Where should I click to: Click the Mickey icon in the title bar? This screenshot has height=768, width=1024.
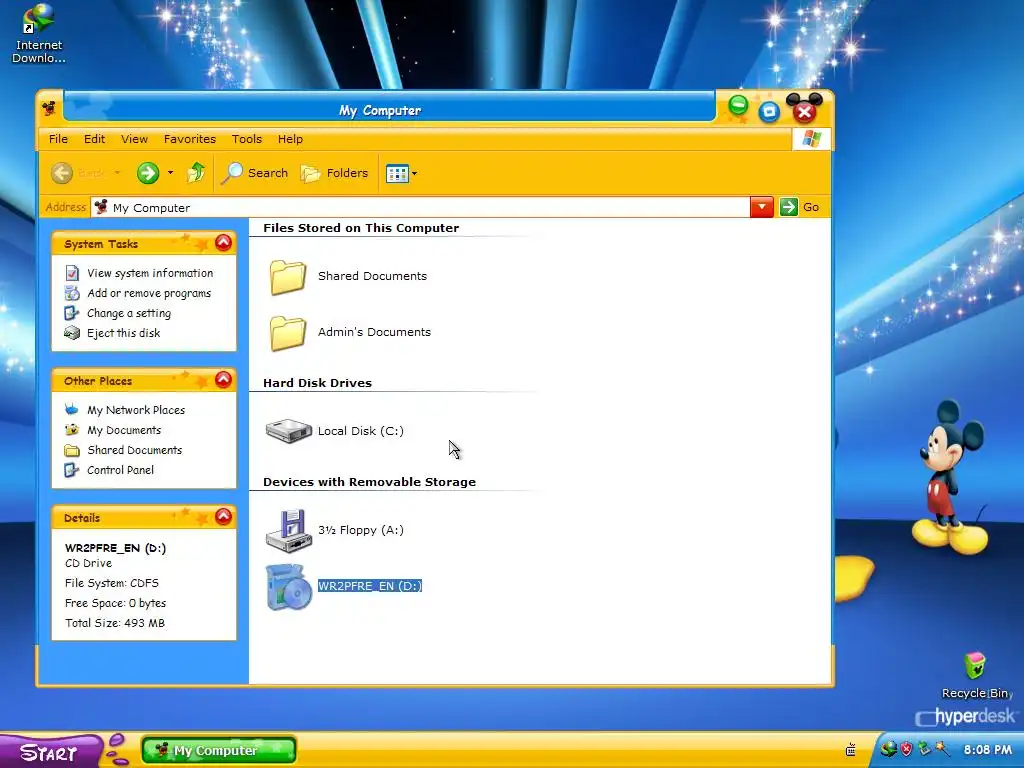(x=49, y=108)
